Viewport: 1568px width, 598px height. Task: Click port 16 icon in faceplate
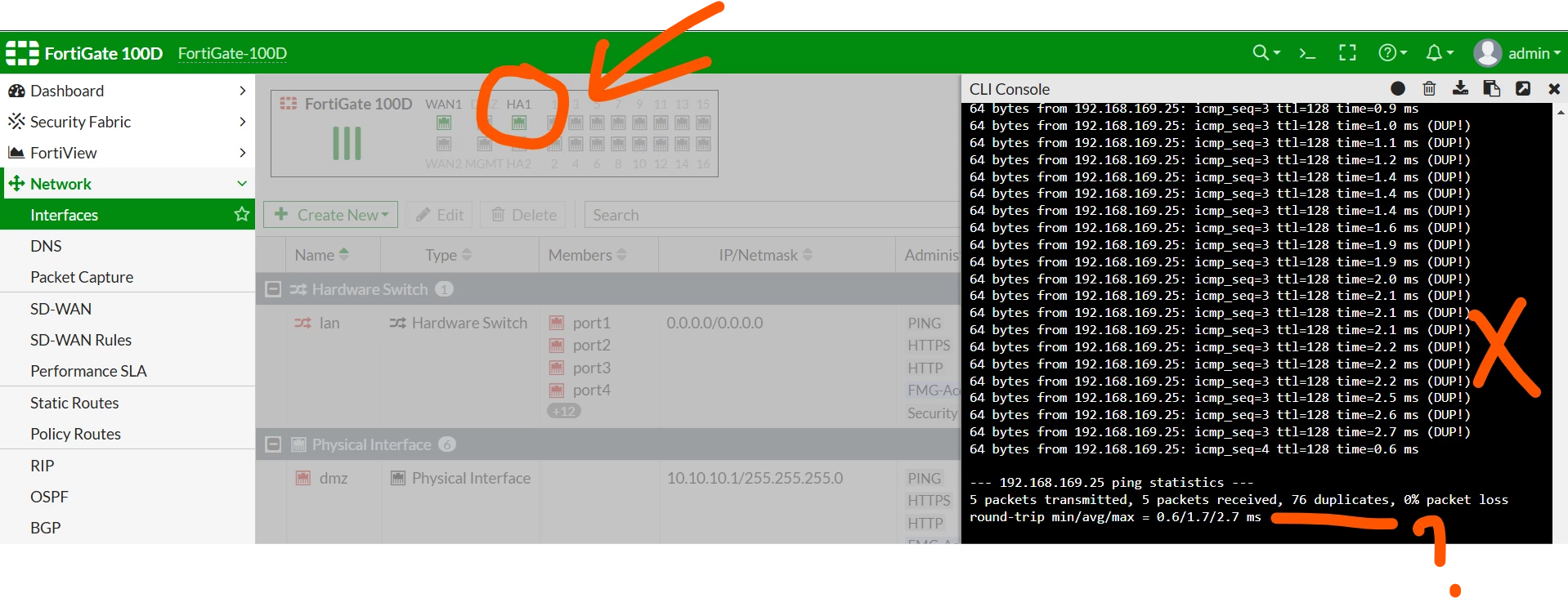click(x=703, y=144)
